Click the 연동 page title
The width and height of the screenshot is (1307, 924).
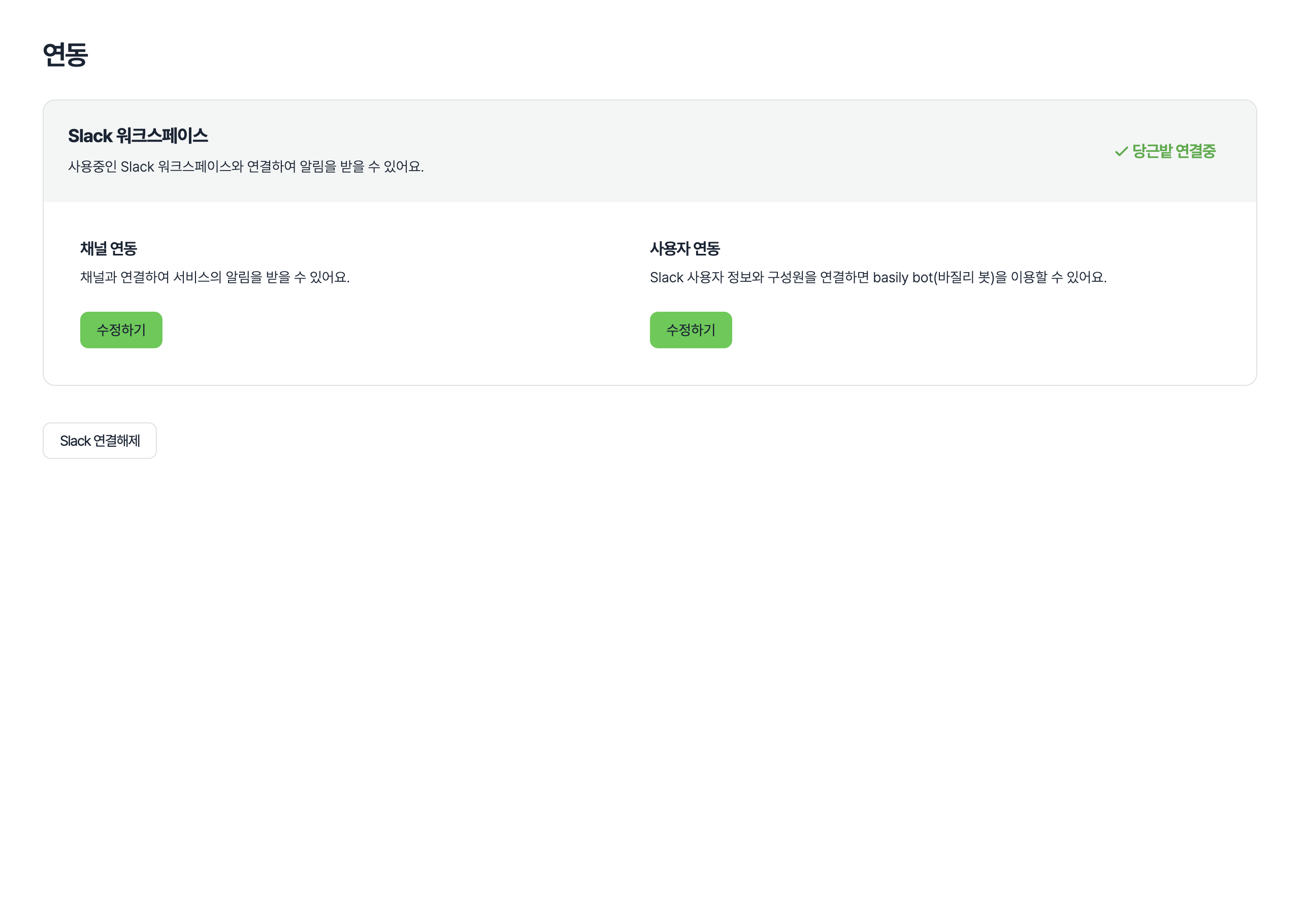click(x=66, y=55)
